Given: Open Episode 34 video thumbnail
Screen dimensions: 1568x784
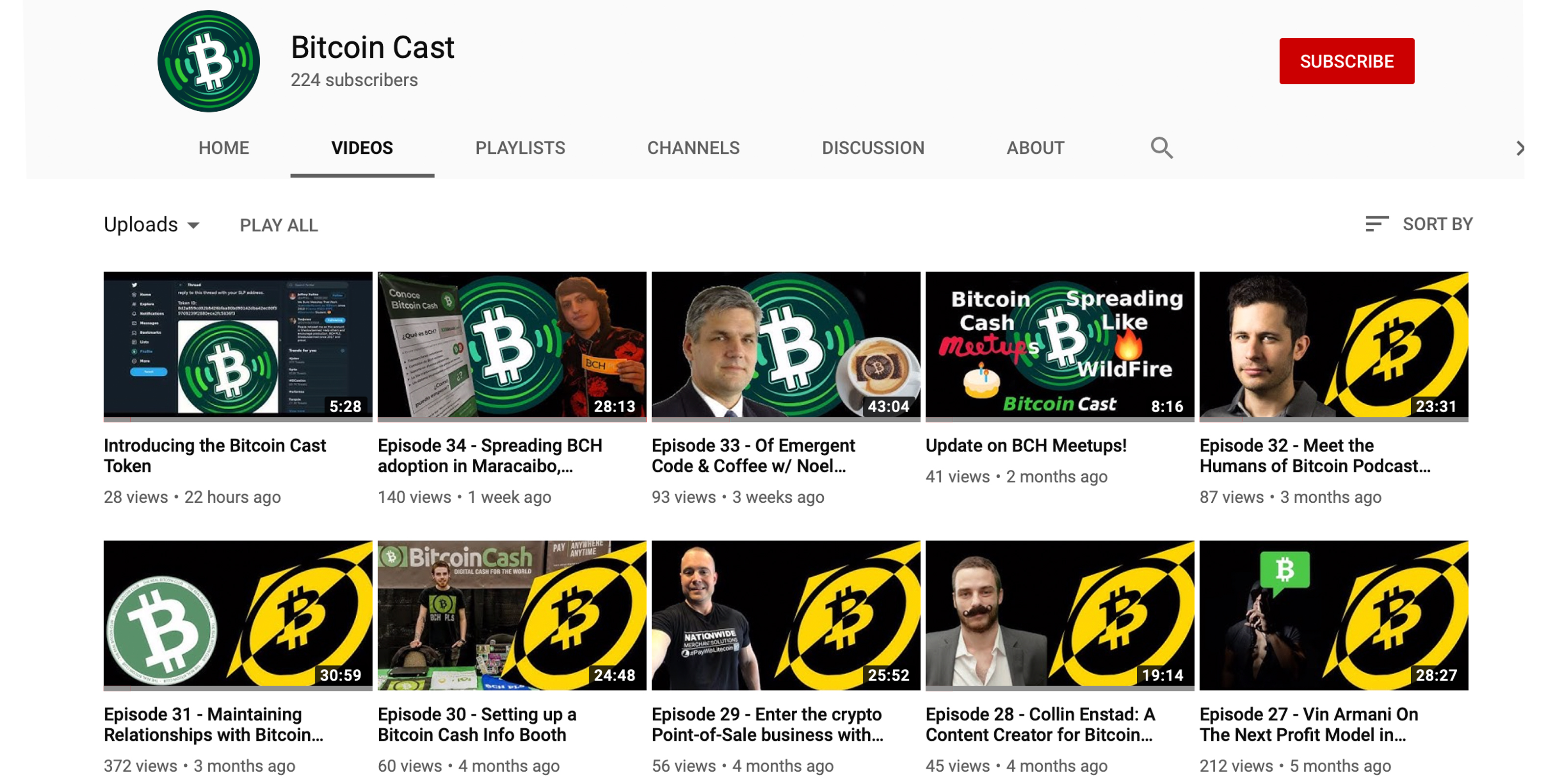Looking at the screenshot, I should click(512, 346).
